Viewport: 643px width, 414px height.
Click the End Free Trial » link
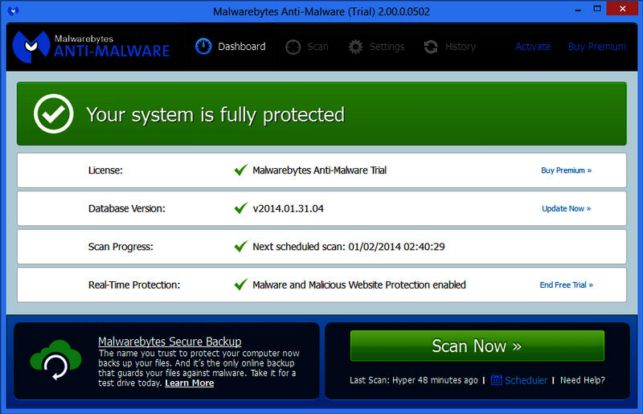click(566, 284)
